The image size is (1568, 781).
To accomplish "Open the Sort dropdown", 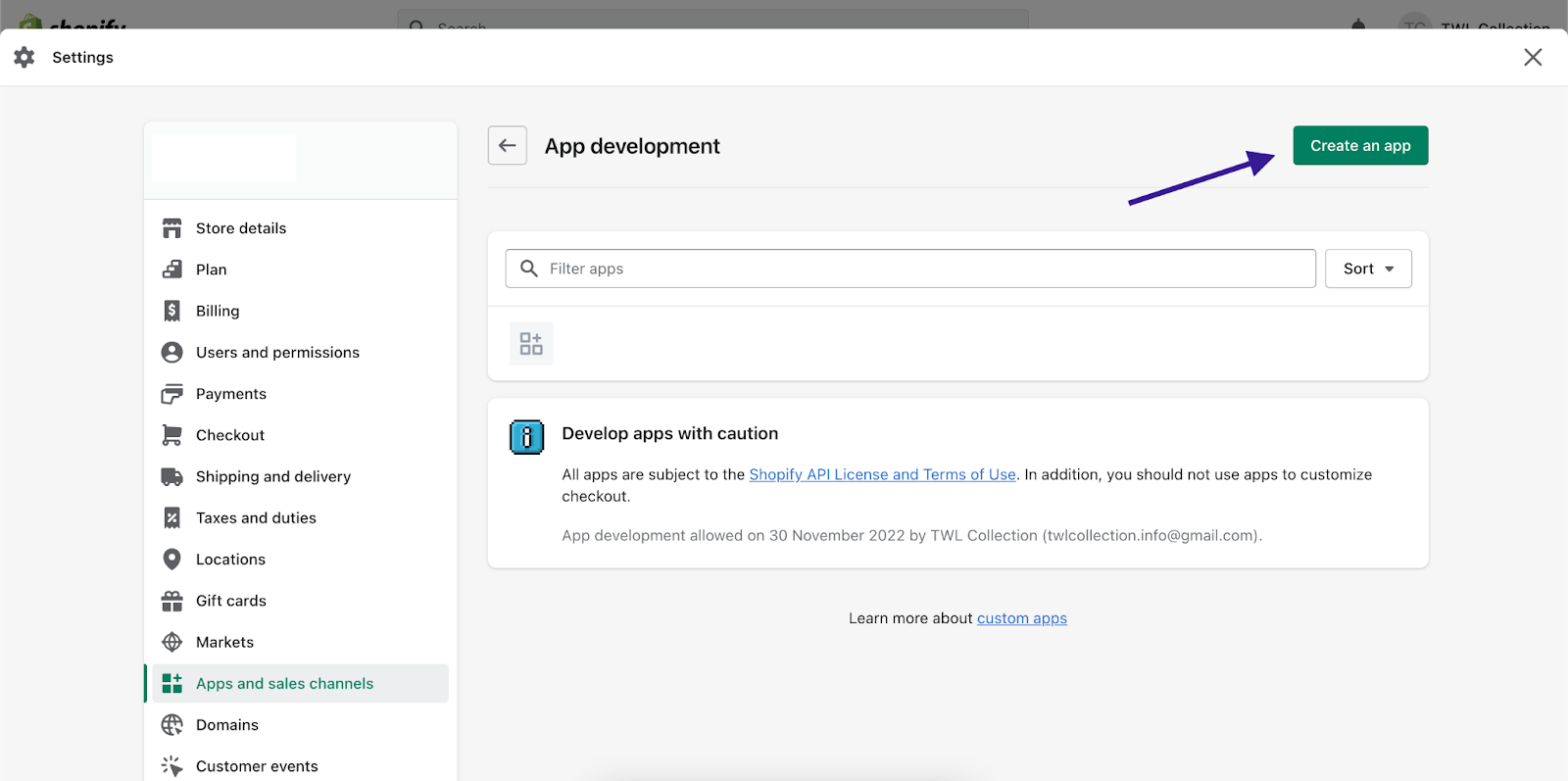I will click(1368, 268).
